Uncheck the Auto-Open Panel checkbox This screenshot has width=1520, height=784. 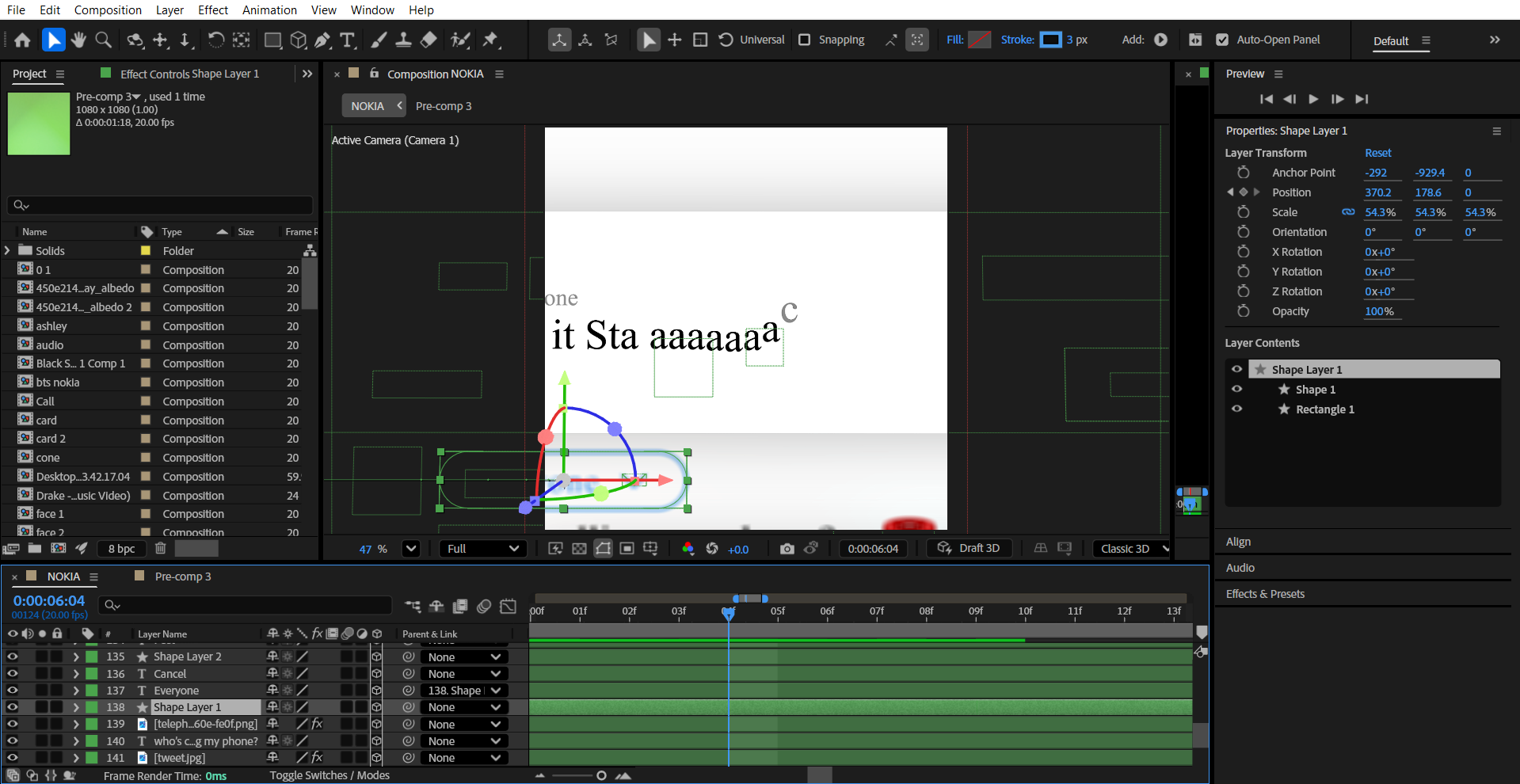(x=1222, y=40)
